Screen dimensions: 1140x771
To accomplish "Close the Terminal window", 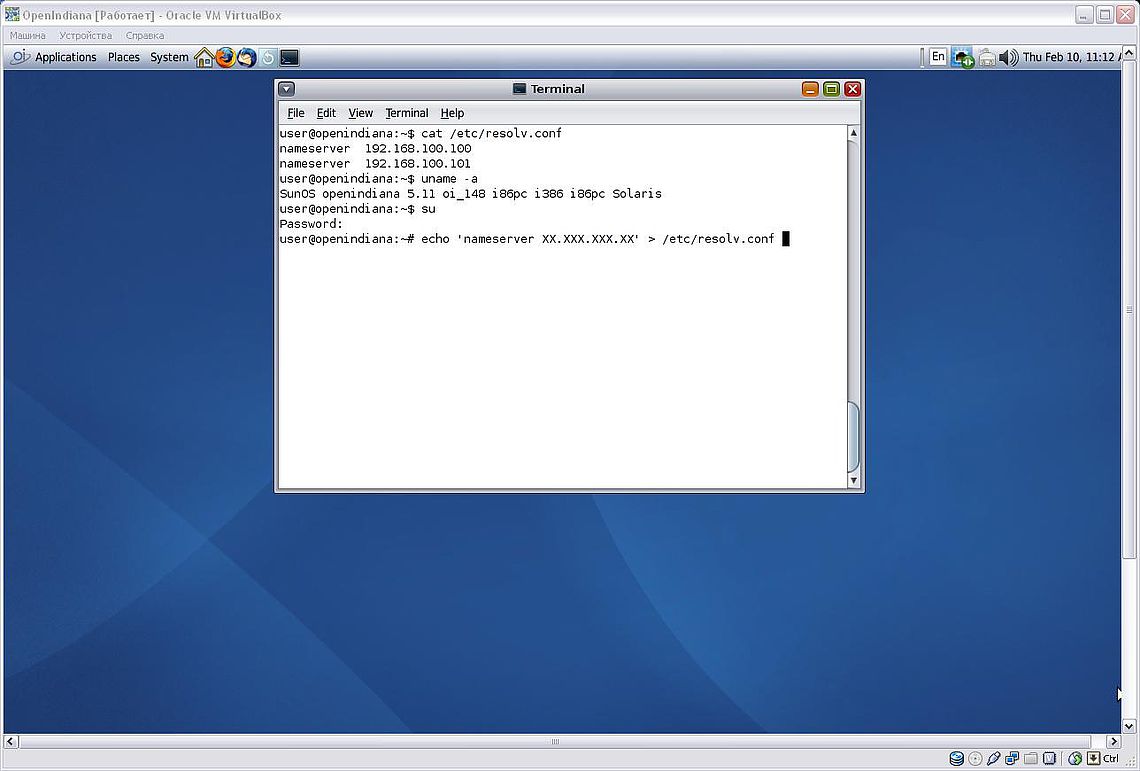I will (852, 89).
